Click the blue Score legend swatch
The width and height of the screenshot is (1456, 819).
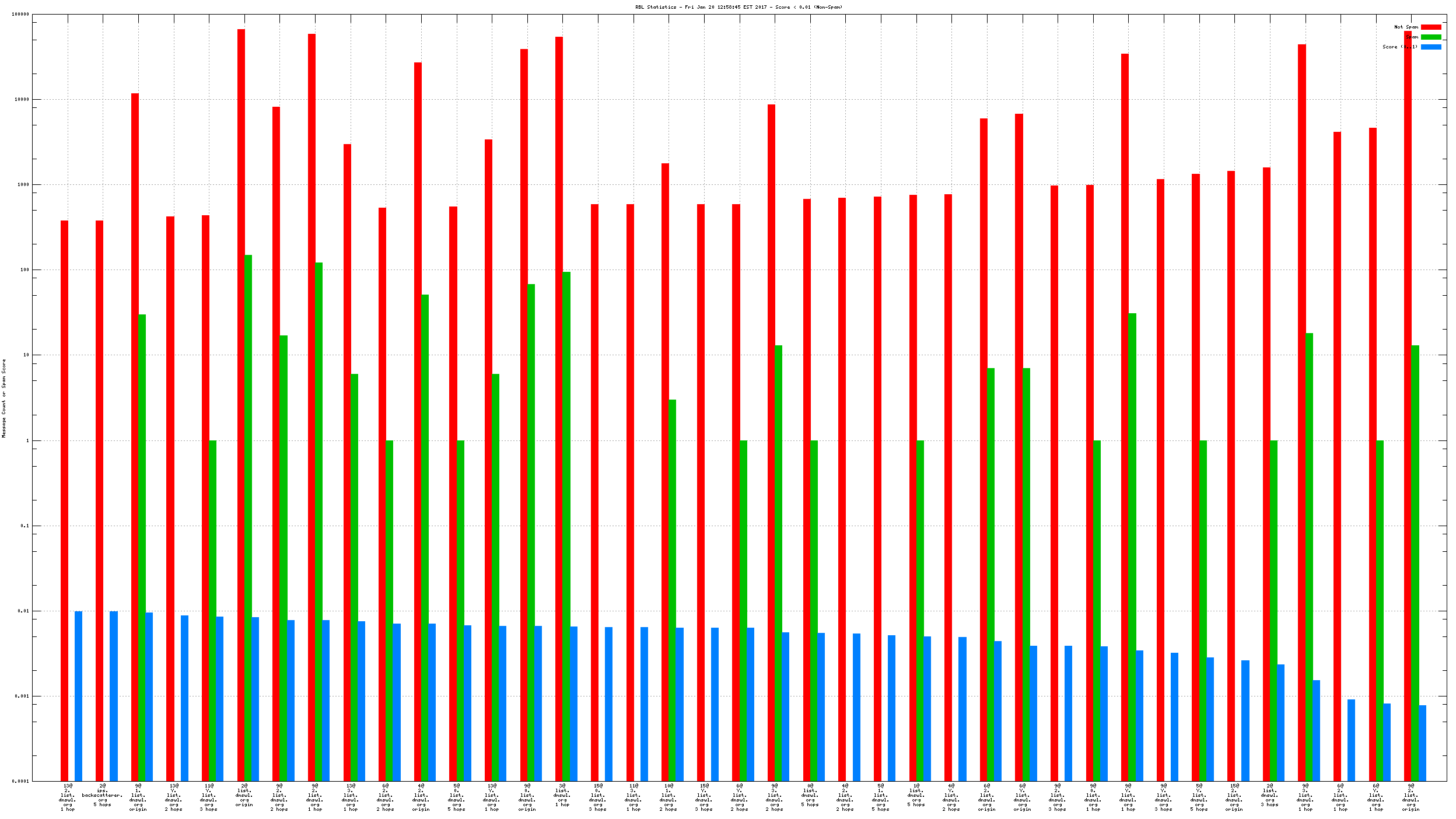[x=1430, y=47]
